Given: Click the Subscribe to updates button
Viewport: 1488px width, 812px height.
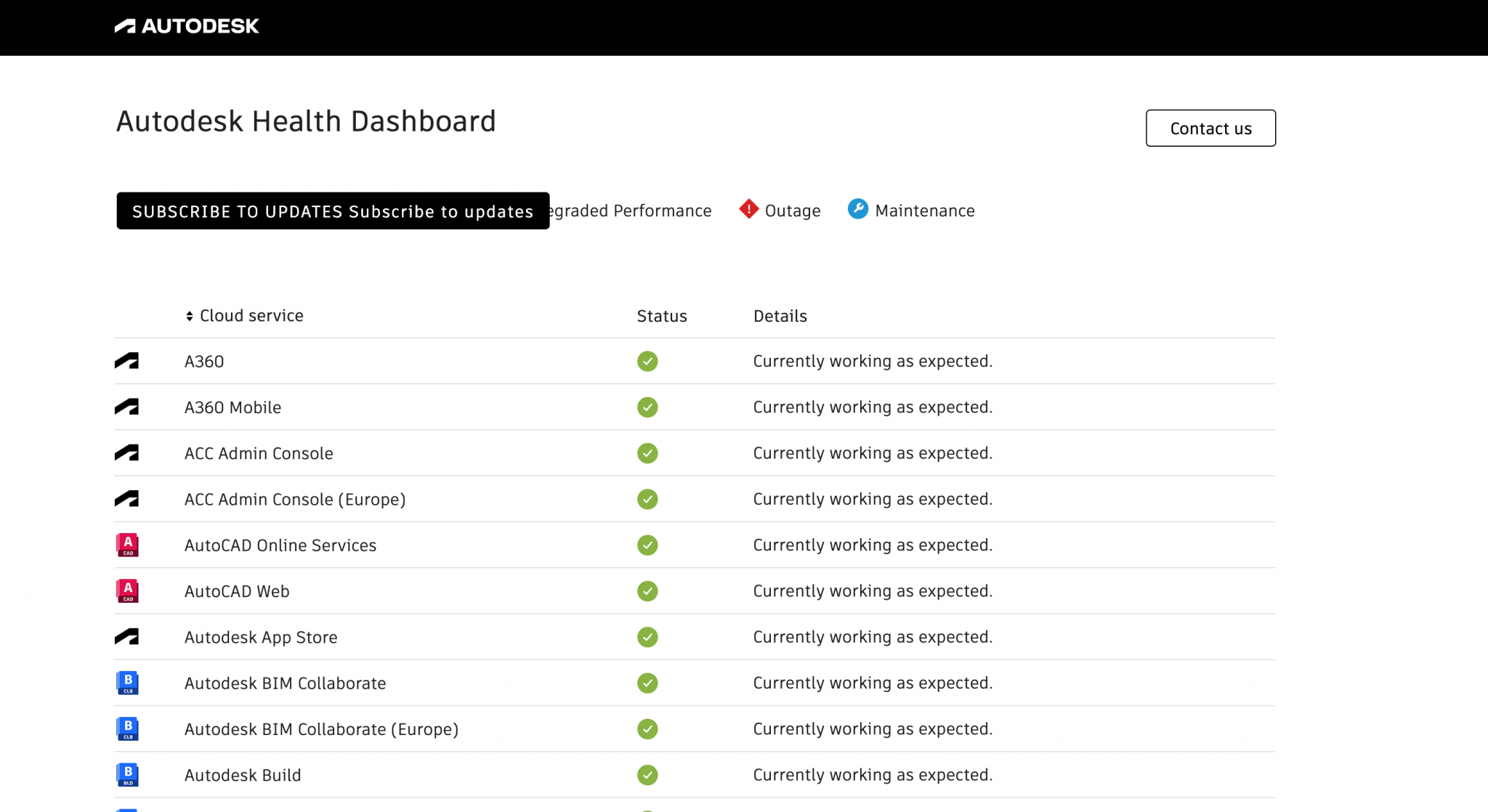Looking at the screenshot, I should click(x=332, y=211).
